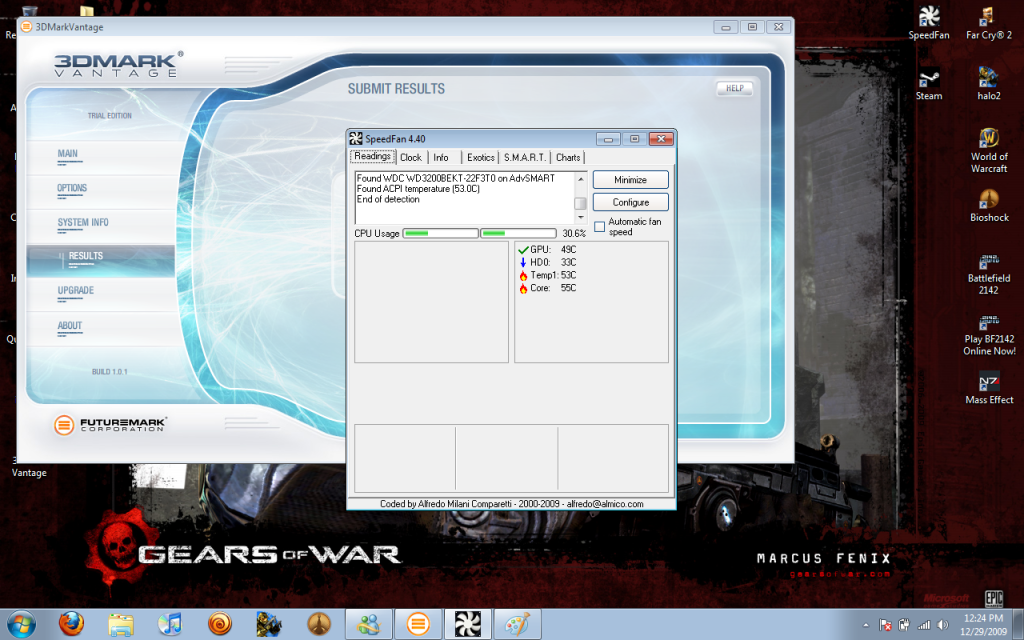Open the Exotics tab in SpeedFan
This screenshot has height=640, width=1024.
tap(481, 157)
